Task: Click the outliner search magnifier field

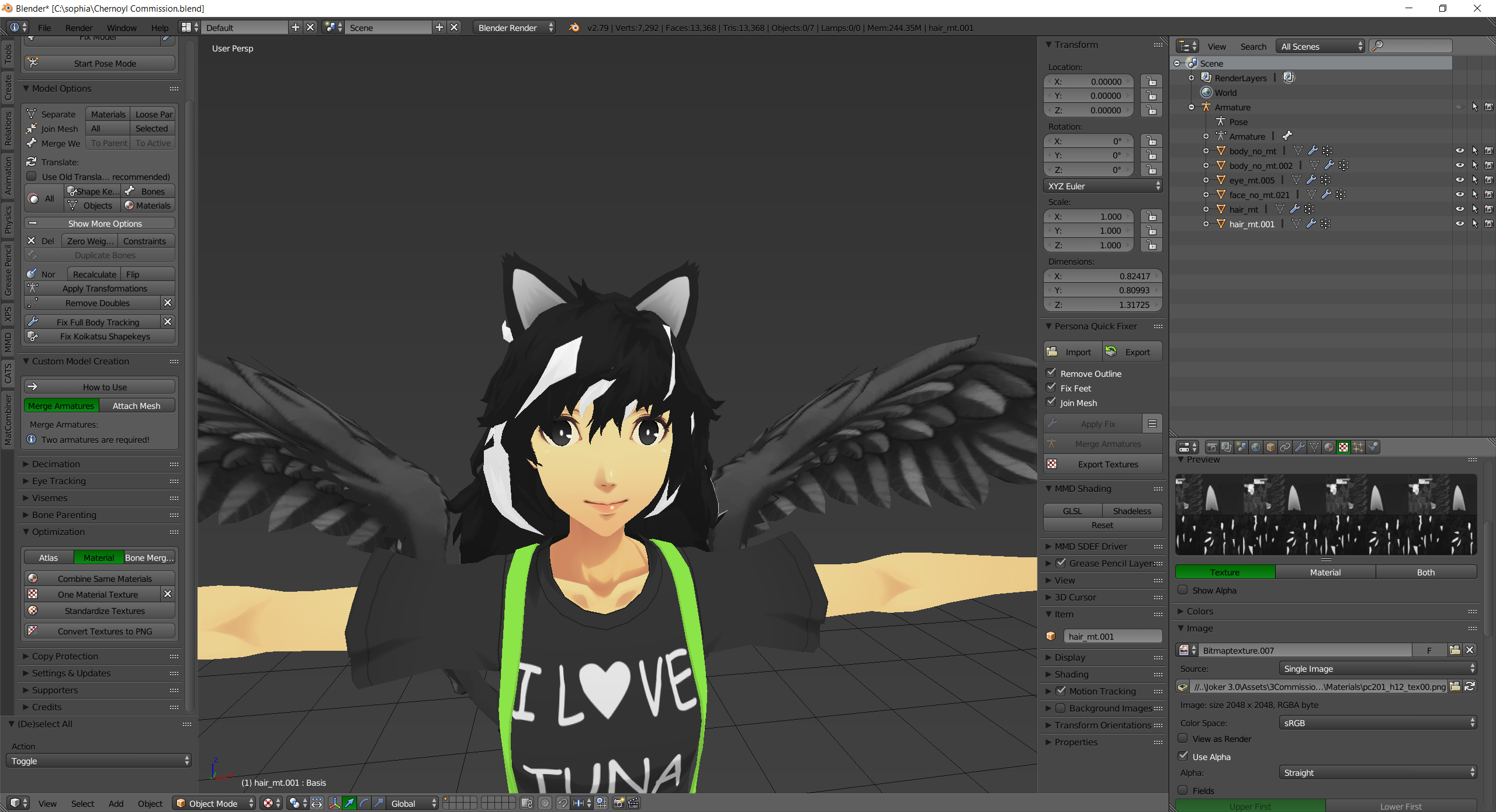Action: click(1410, 46)
